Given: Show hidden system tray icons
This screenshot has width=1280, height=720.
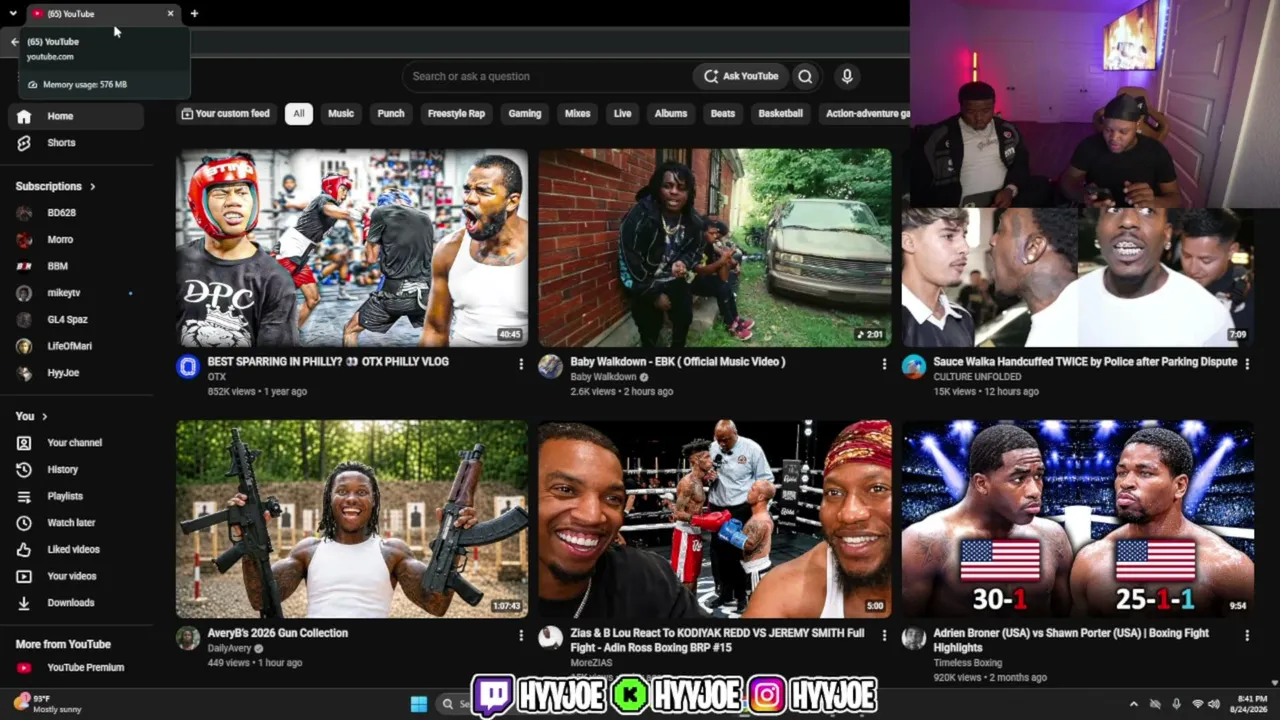Looking at the screenshot, I should [x=1133, y=704].
